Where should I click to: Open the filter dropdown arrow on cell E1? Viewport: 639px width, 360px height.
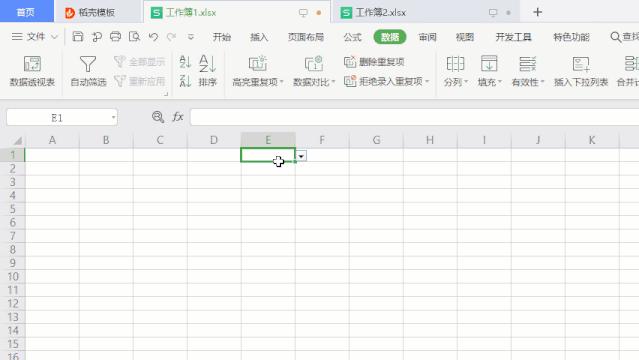click(301, 156)
